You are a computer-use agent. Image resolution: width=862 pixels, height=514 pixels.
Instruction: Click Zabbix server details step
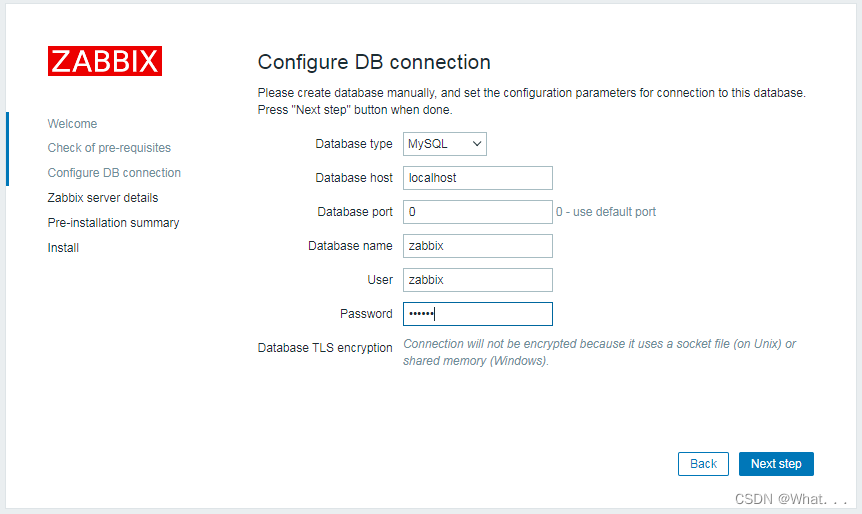pyautogui.click(x=103, y=198)
